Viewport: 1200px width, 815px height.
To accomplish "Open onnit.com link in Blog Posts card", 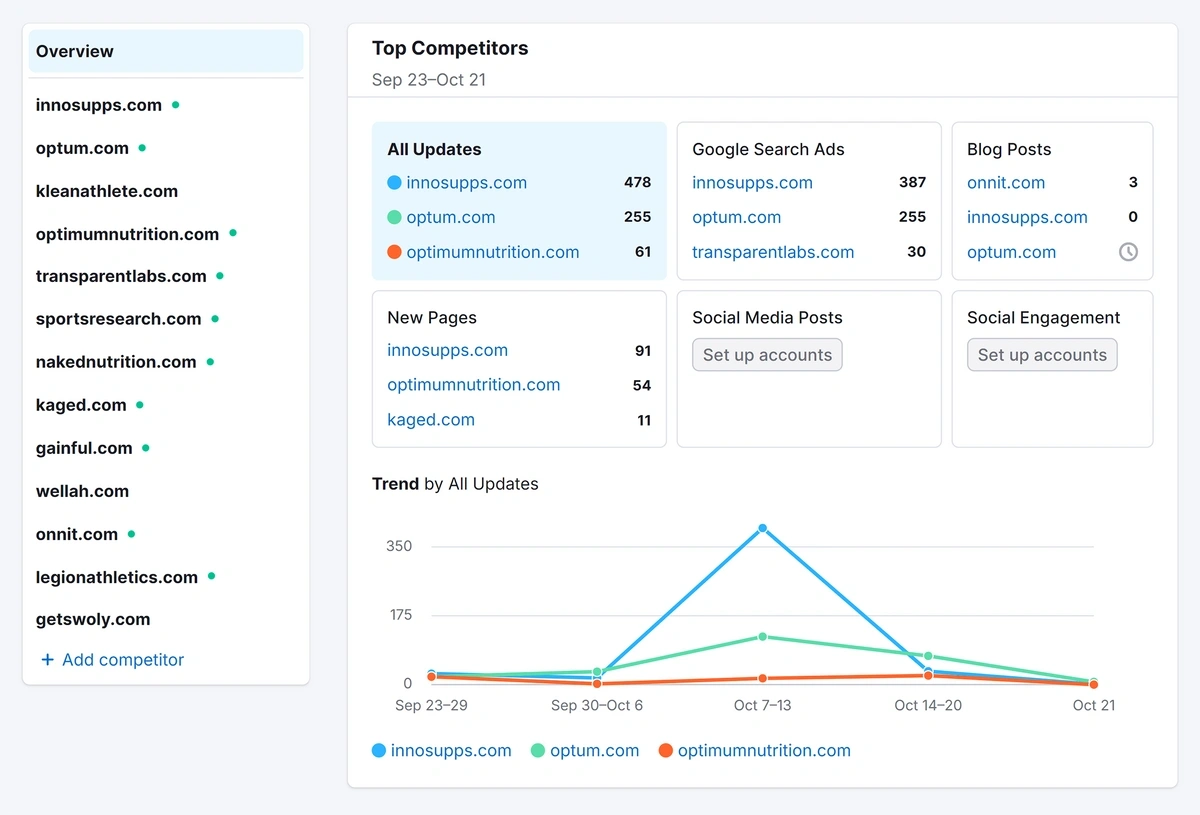I will tap(1006, 183).
